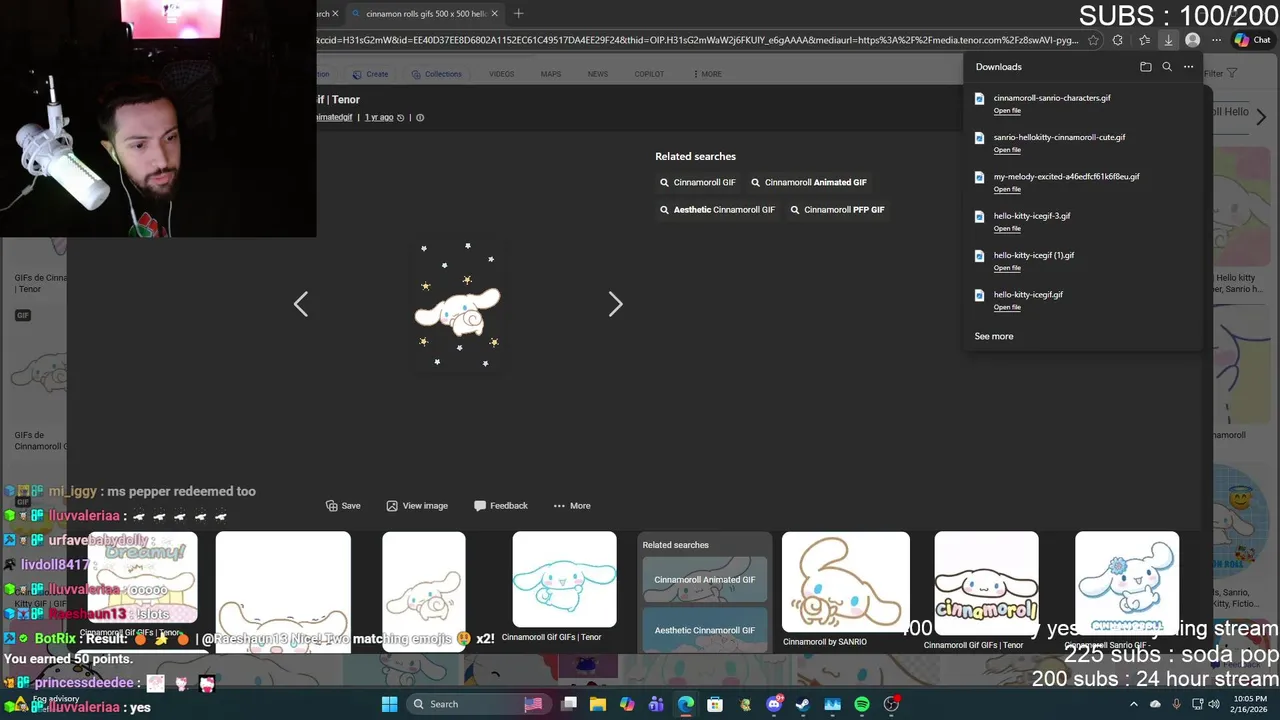Open file hello-kitty-icegif-3.gif
The width and height of the screenshot is (1280, 720).
tap(1007, 229)
